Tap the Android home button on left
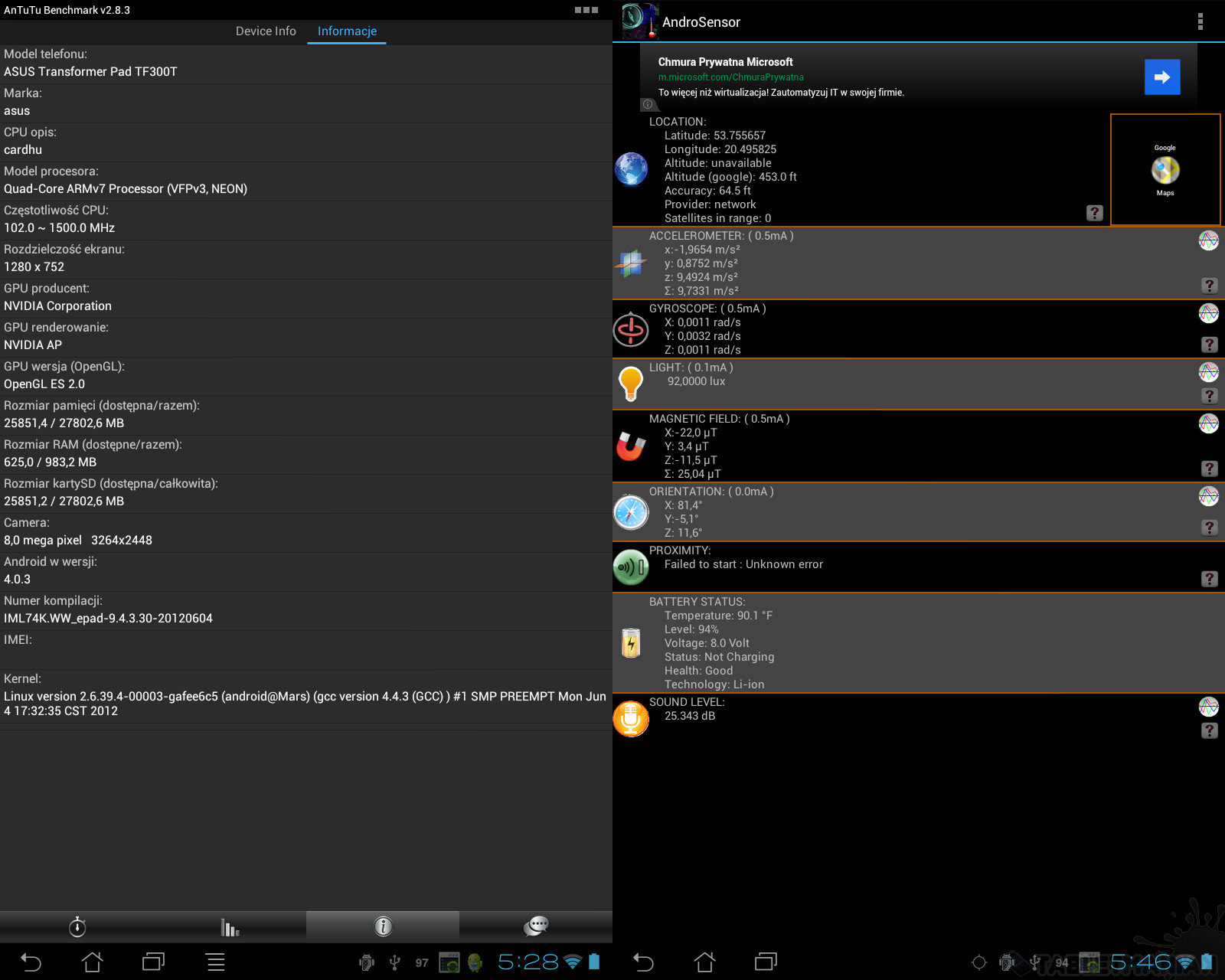 (93, 962)
